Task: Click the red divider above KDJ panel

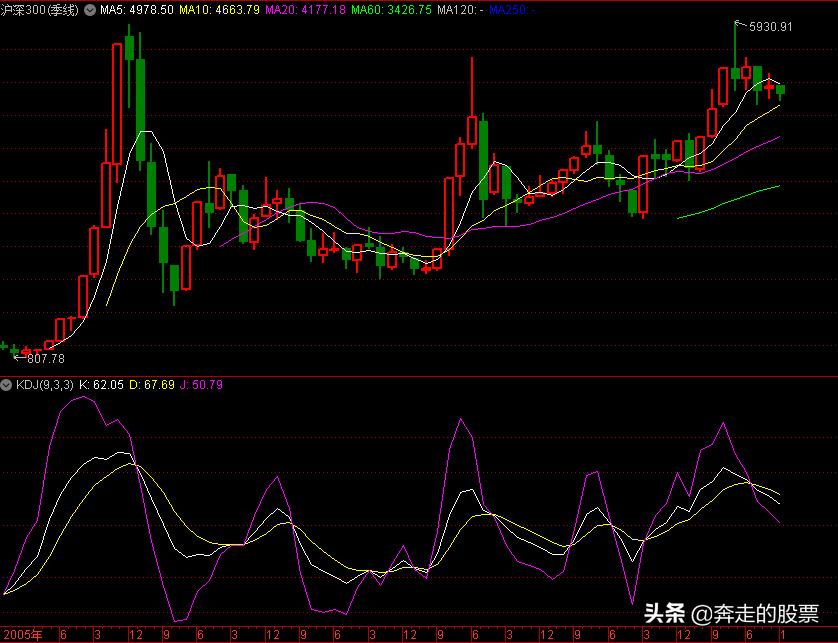Action: click(x=419, y=376)
